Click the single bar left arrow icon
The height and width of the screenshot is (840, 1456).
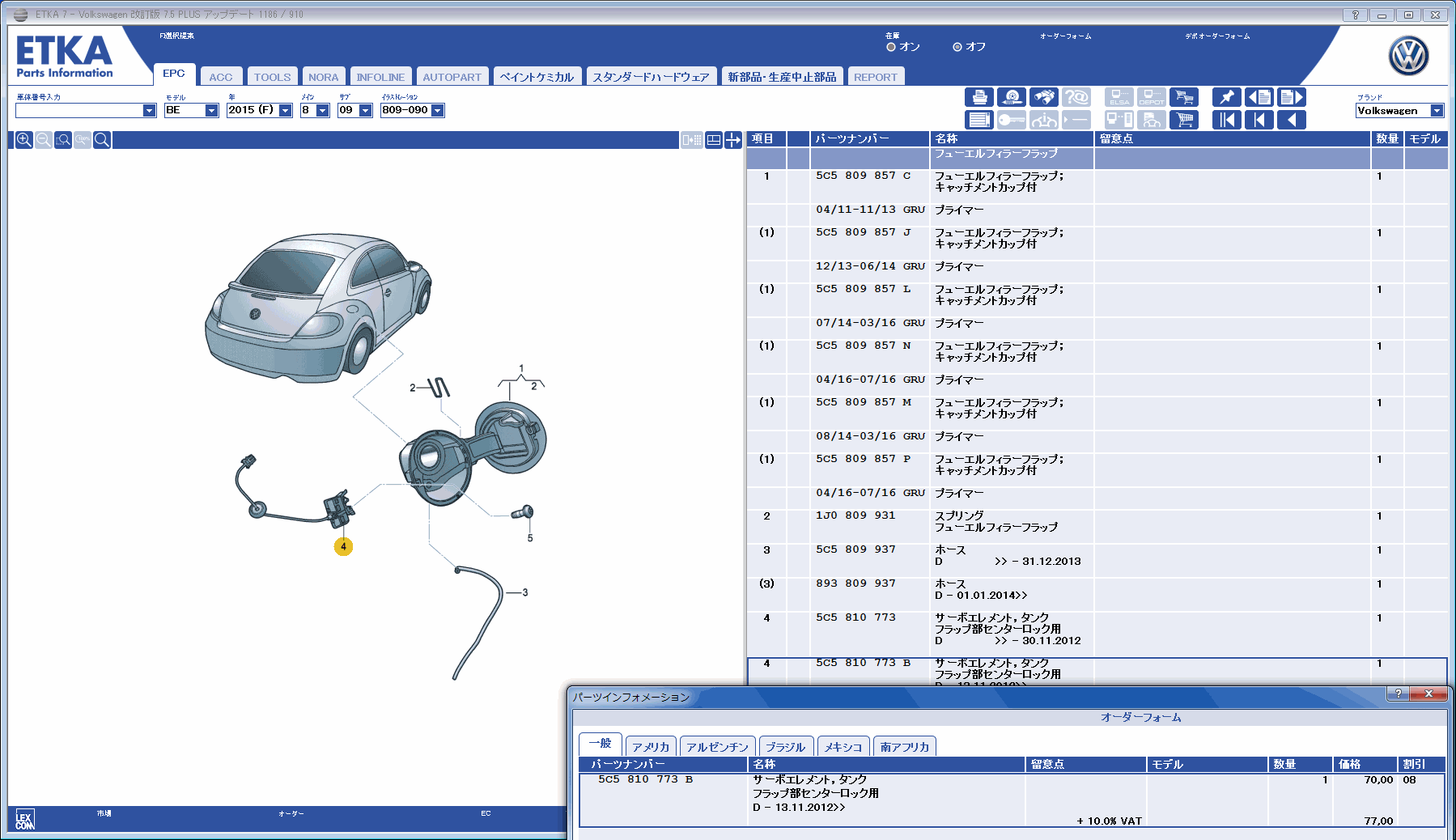point(1259,120)
